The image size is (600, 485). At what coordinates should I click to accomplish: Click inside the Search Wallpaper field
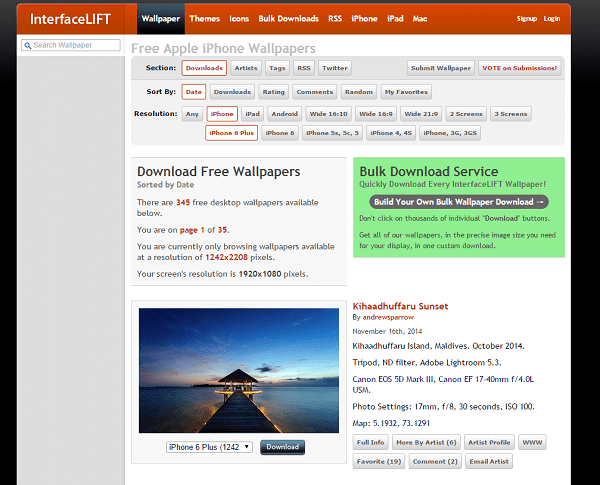(71, 45)
